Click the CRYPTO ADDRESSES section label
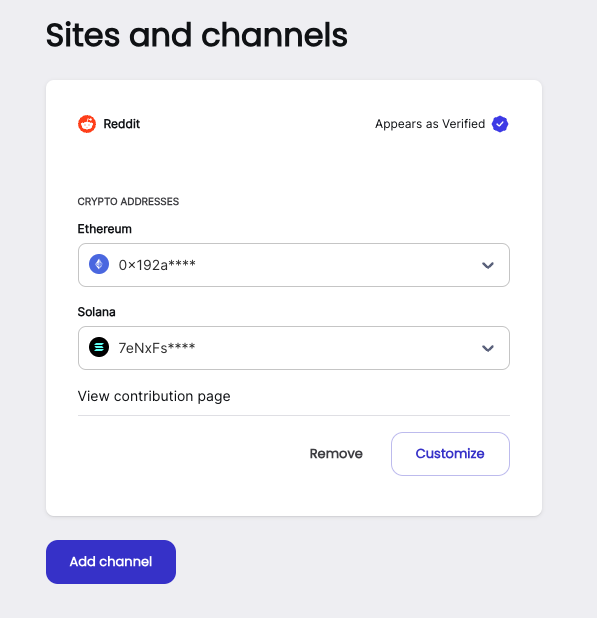Image resolution: width=597 pixels, height=618 pixels. pos(128,201)
